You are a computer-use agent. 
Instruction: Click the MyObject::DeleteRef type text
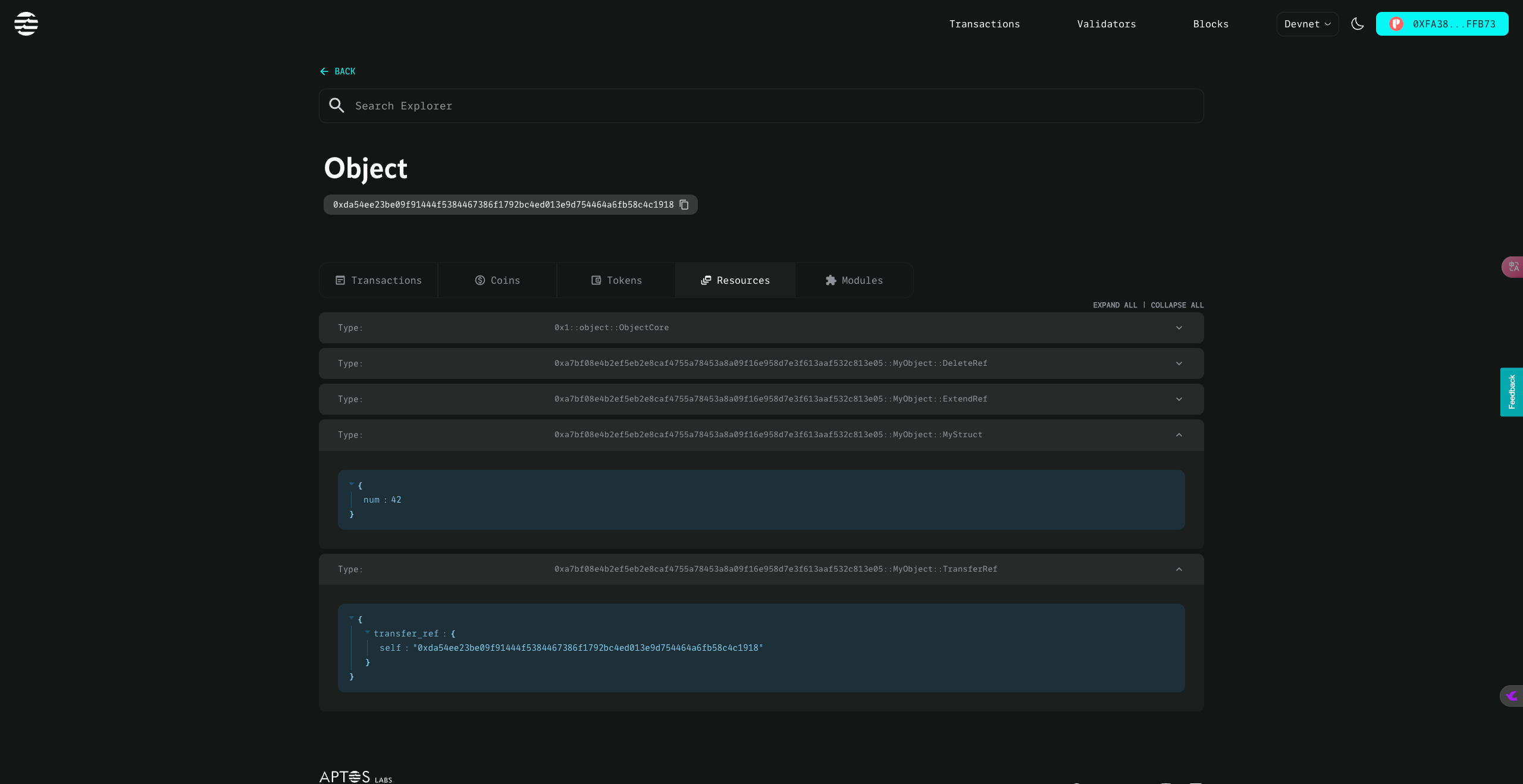(770, 363)
